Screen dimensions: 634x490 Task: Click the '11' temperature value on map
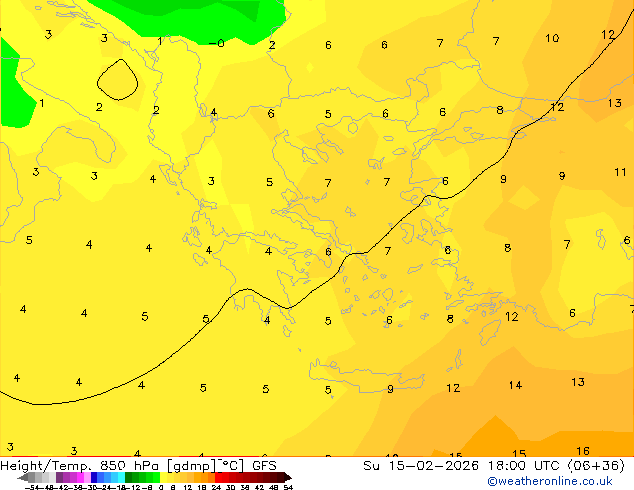point(620,172)
